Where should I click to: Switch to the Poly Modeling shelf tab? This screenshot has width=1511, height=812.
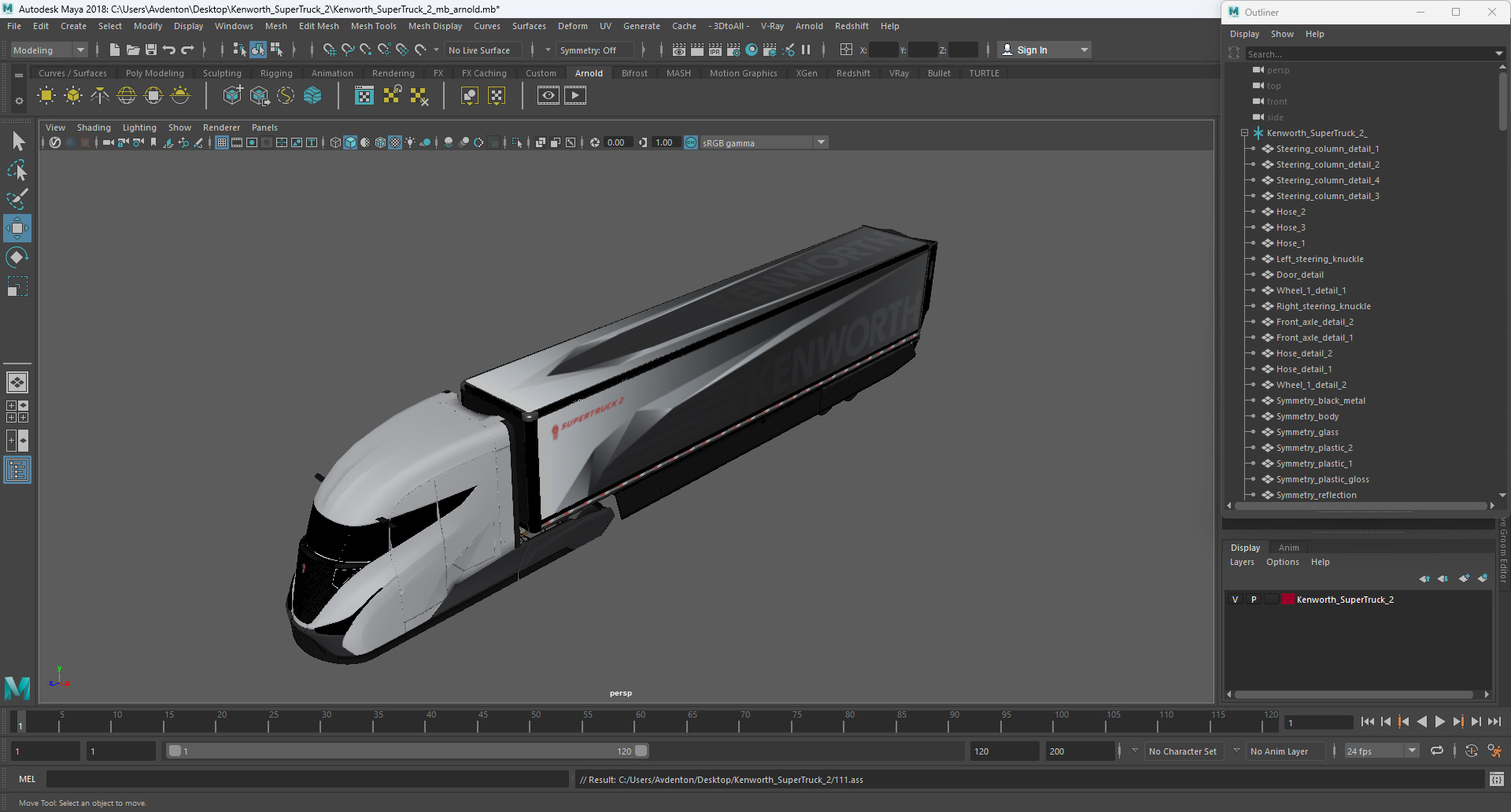[155, 73]
